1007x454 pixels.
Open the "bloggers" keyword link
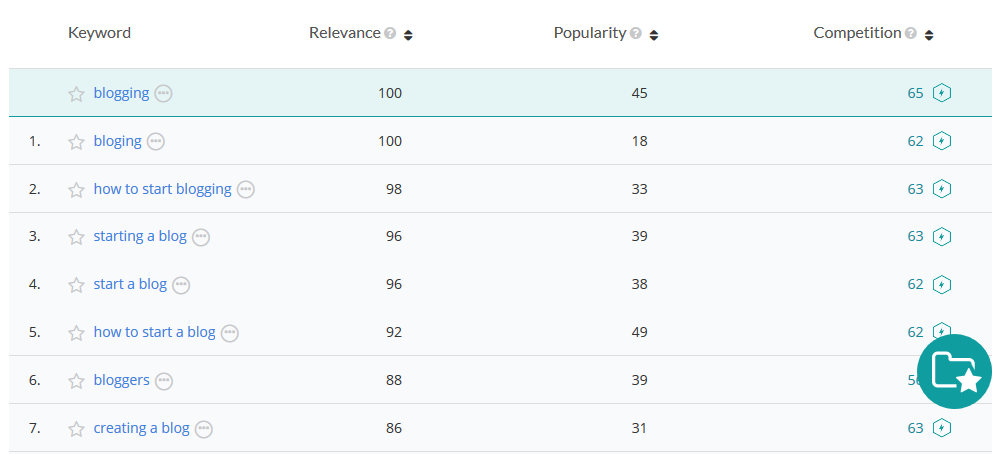tap(121, 380)
